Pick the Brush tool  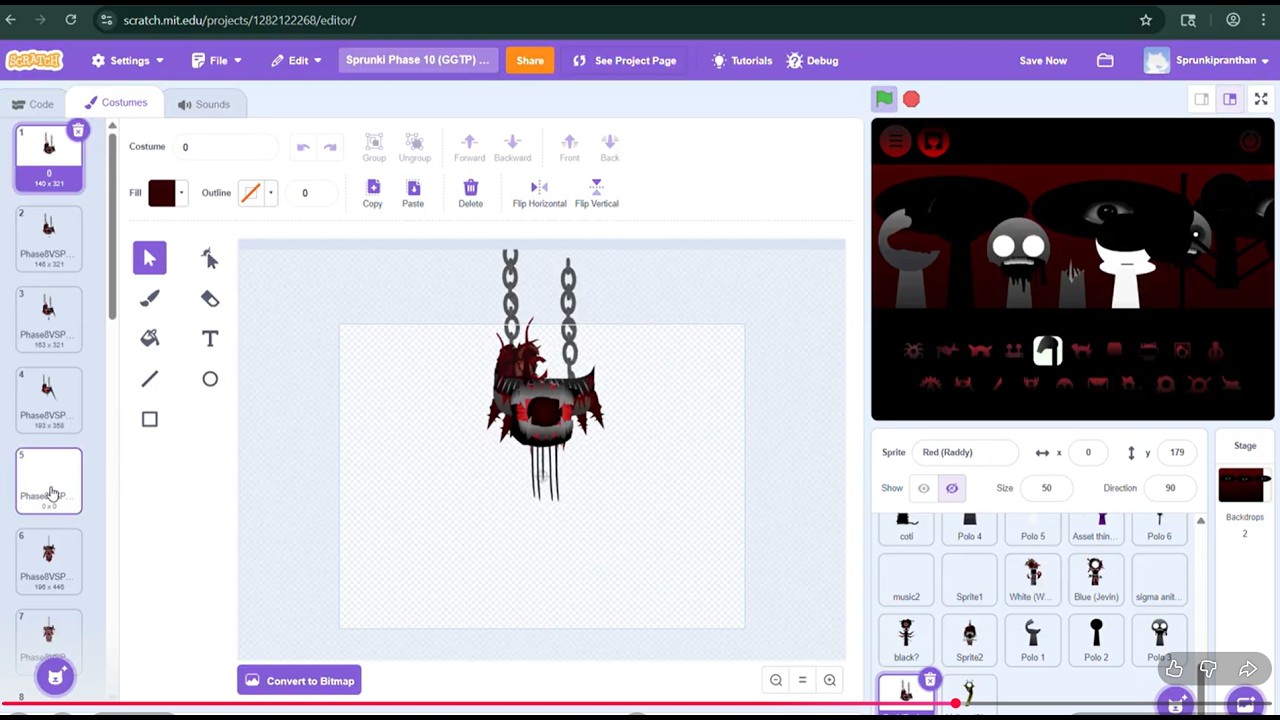pos(150,298)
